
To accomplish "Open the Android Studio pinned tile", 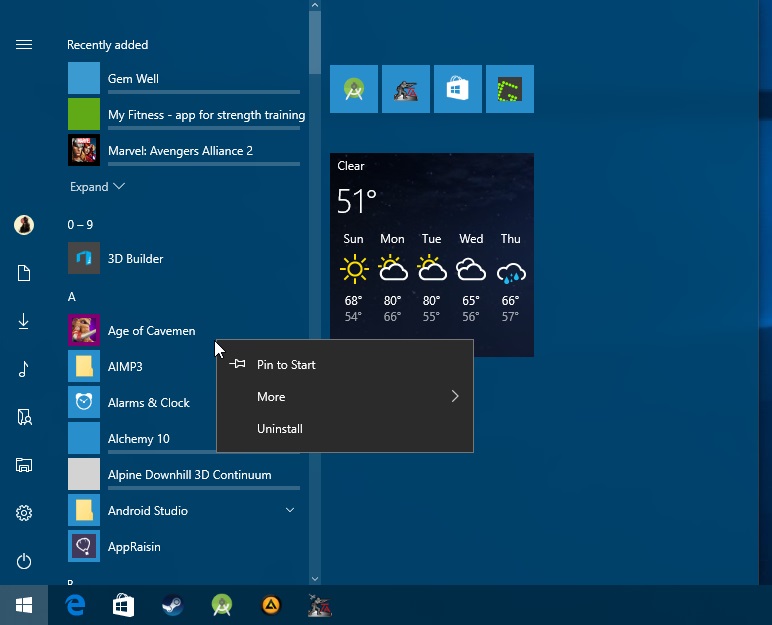I will [x=354, y=89].
